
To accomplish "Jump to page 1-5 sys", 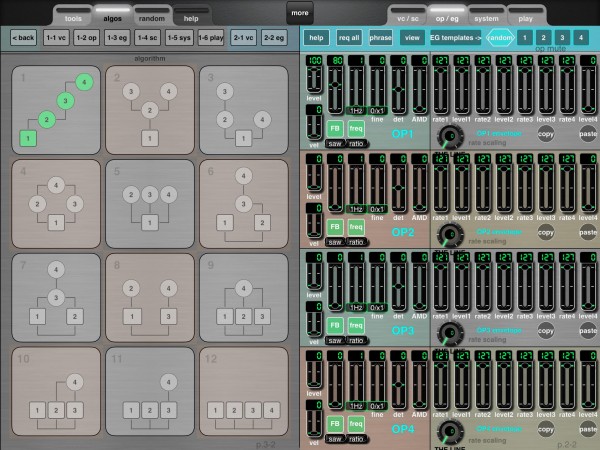I will [x=179, y=38].
